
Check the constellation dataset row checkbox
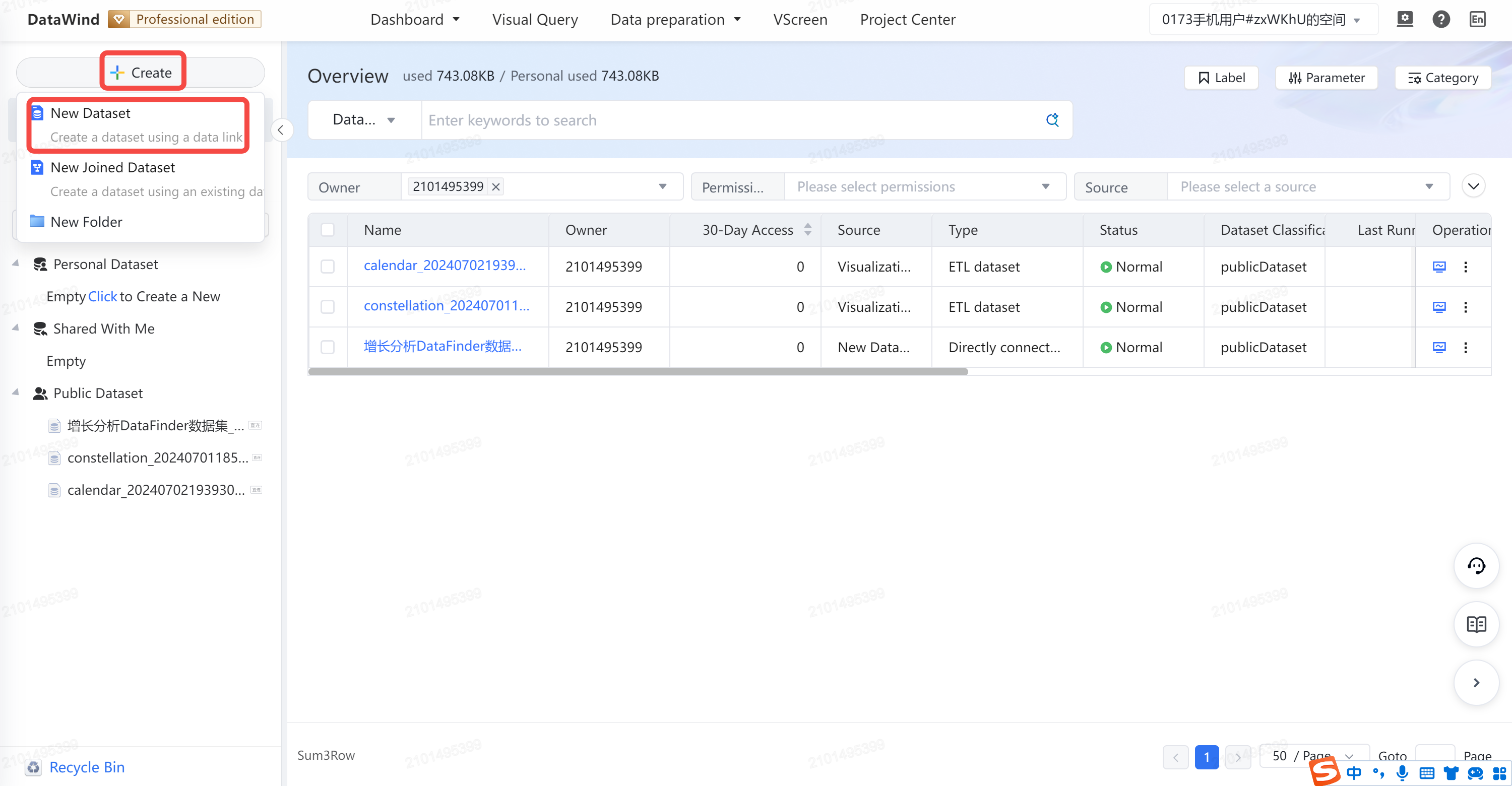[328, 307]
